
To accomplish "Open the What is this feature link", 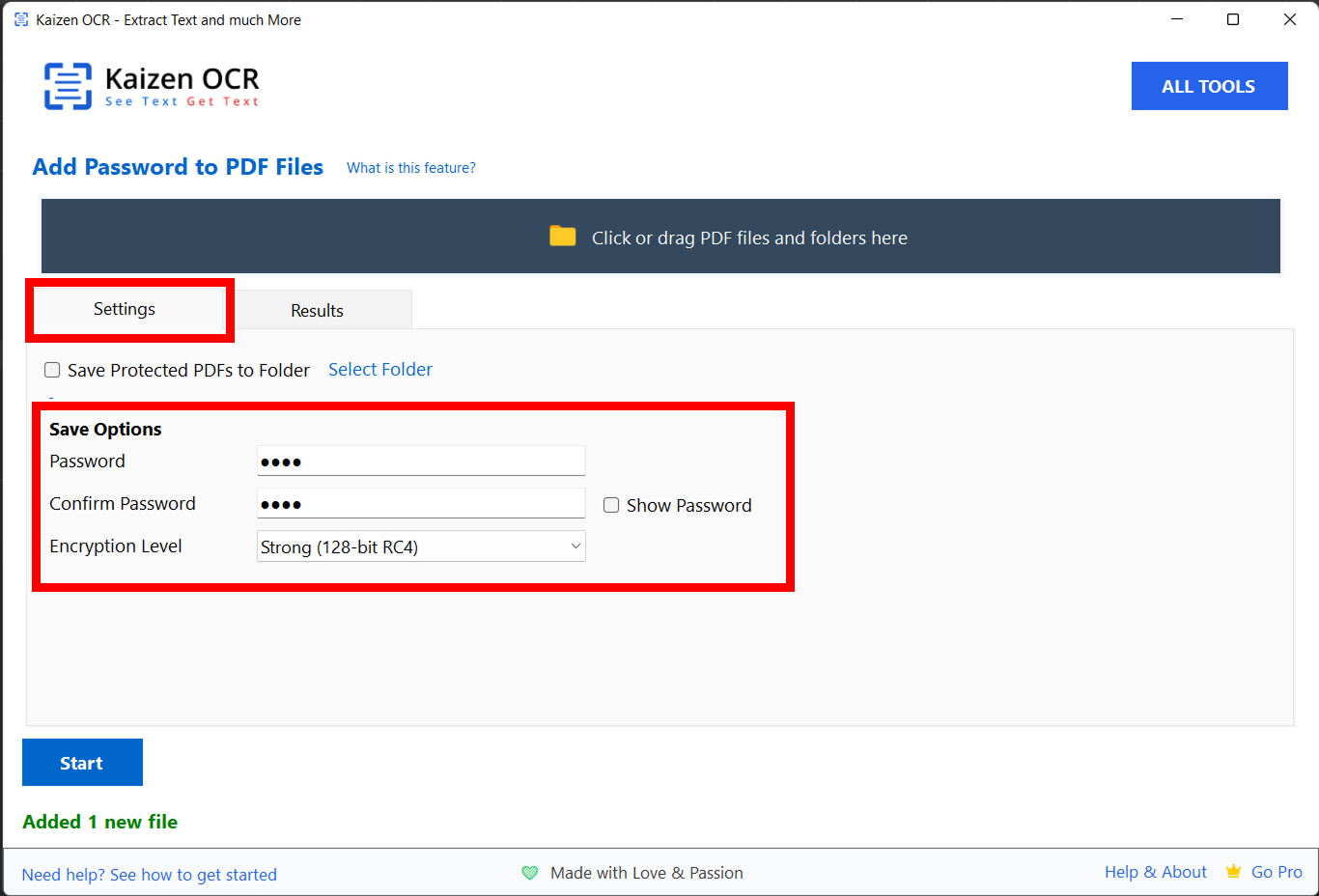I will [411, 168].
